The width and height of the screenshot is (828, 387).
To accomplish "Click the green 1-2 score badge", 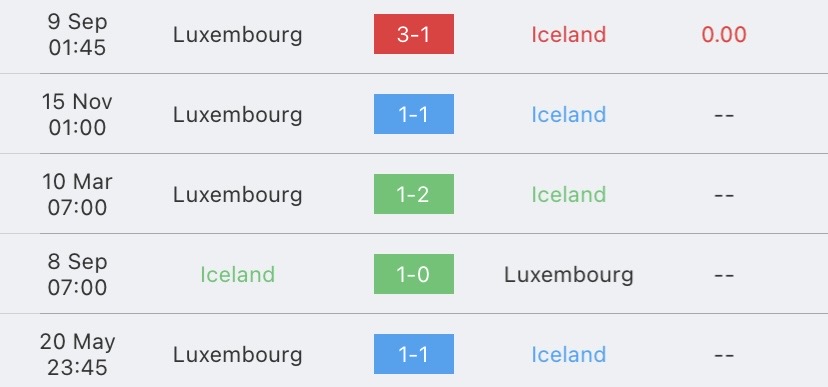I will pos(413,194).
